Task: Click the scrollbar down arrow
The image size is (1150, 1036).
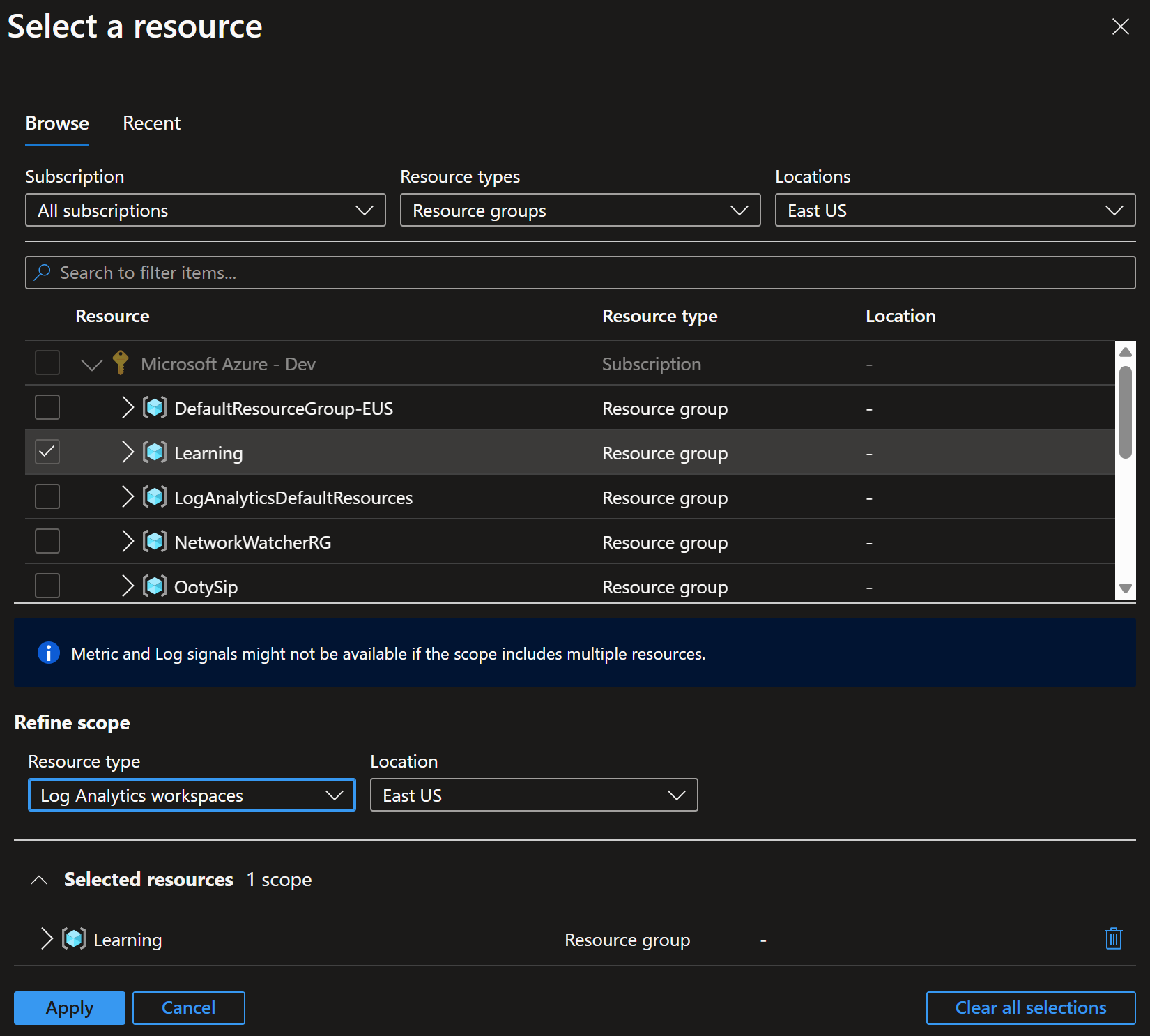Action: 1126,588
